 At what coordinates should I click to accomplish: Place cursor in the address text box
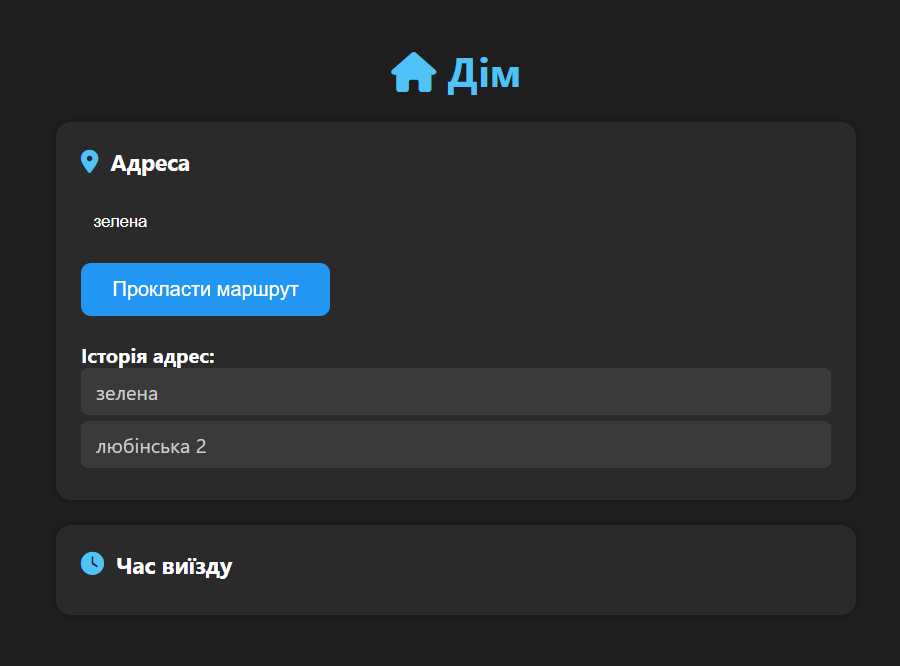[x=456, y=222]
